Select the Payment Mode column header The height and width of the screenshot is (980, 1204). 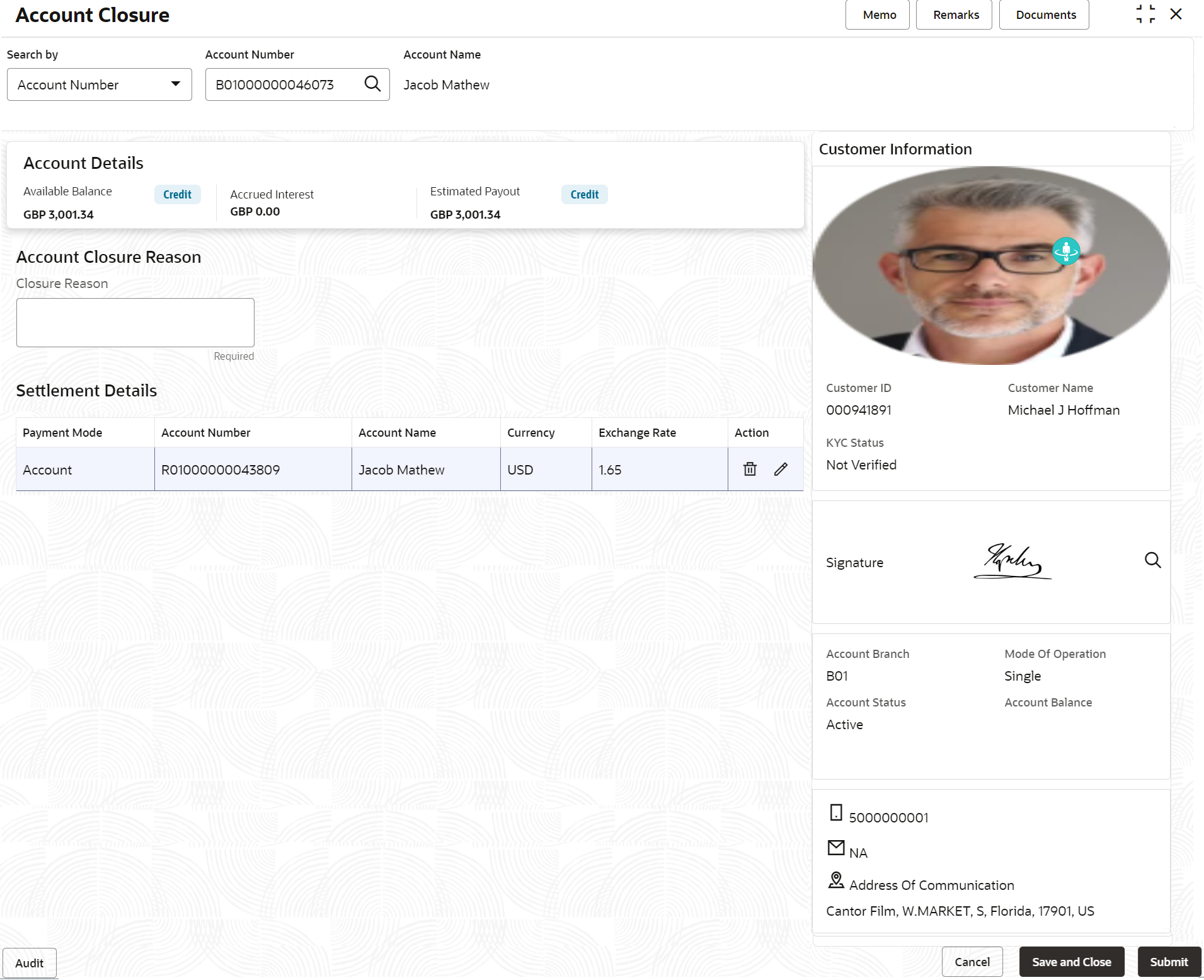tap(85, 432)
